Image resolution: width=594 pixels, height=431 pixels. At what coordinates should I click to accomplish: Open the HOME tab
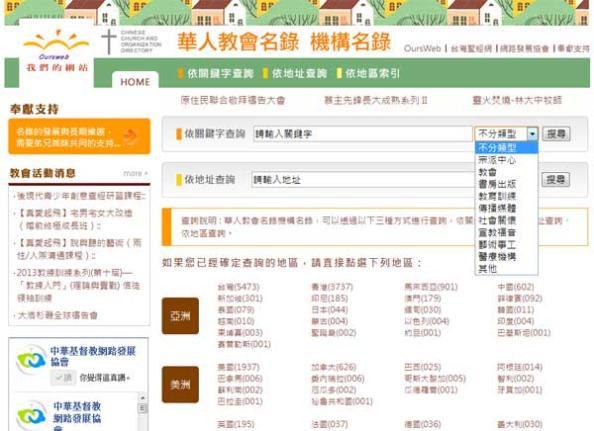coord(135,81)
